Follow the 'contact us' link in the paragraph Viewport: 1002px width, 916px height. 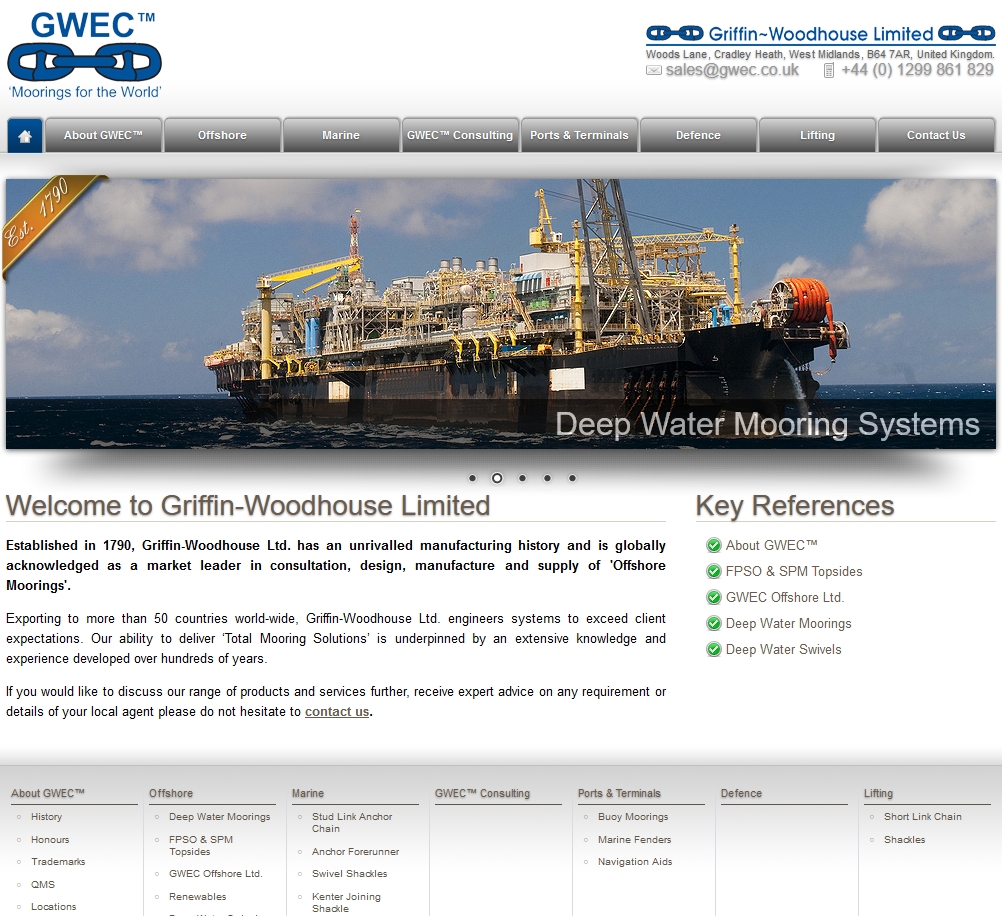[337, 712]
